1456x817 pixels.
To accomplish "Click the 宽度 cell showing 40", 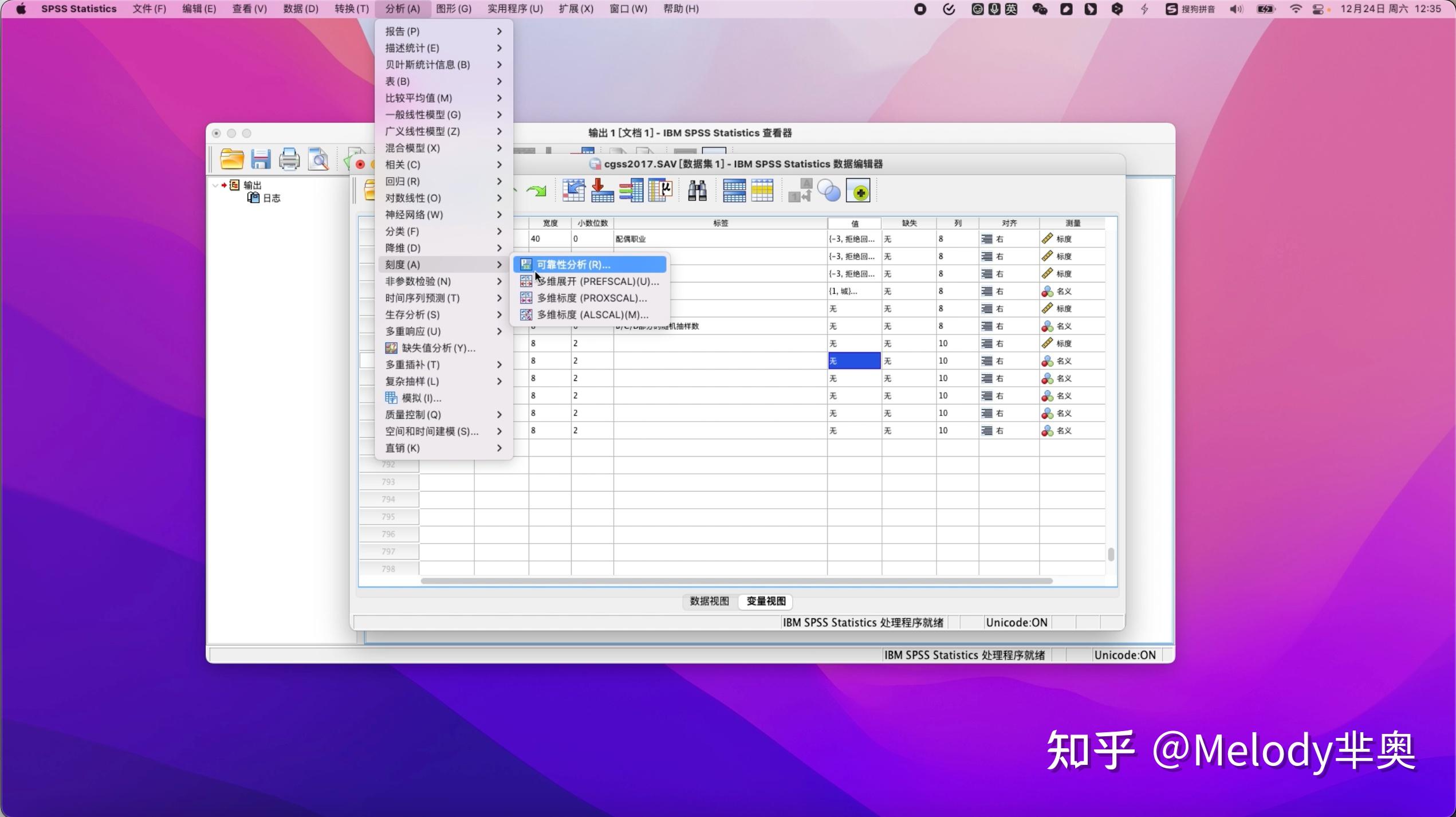I will click(x=549, y=239).
